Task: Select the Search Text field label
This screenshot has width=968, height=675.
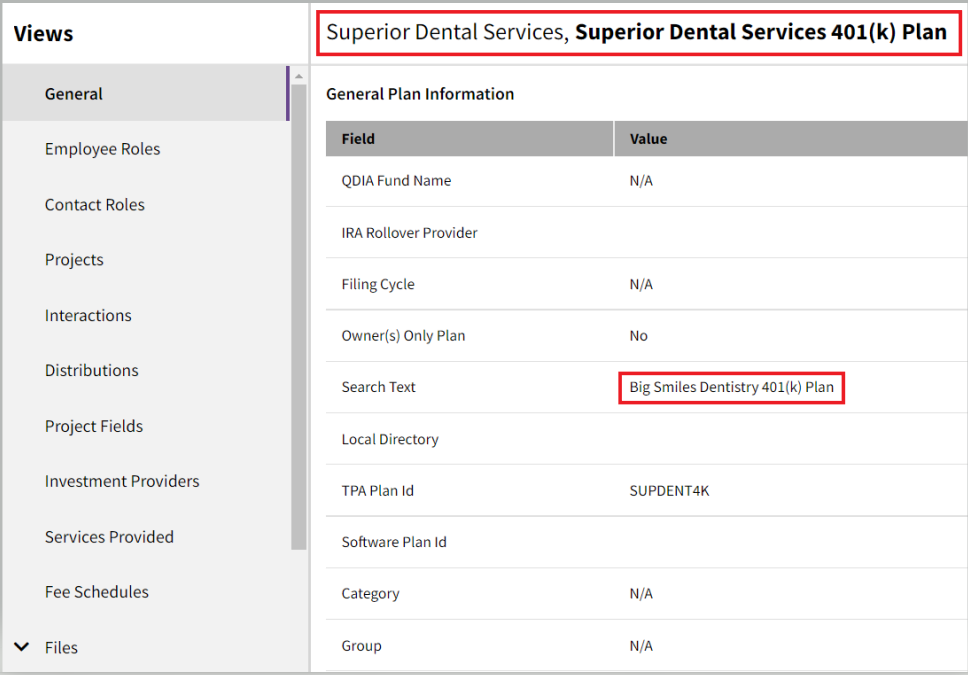Action: click(x=378, y=387)
